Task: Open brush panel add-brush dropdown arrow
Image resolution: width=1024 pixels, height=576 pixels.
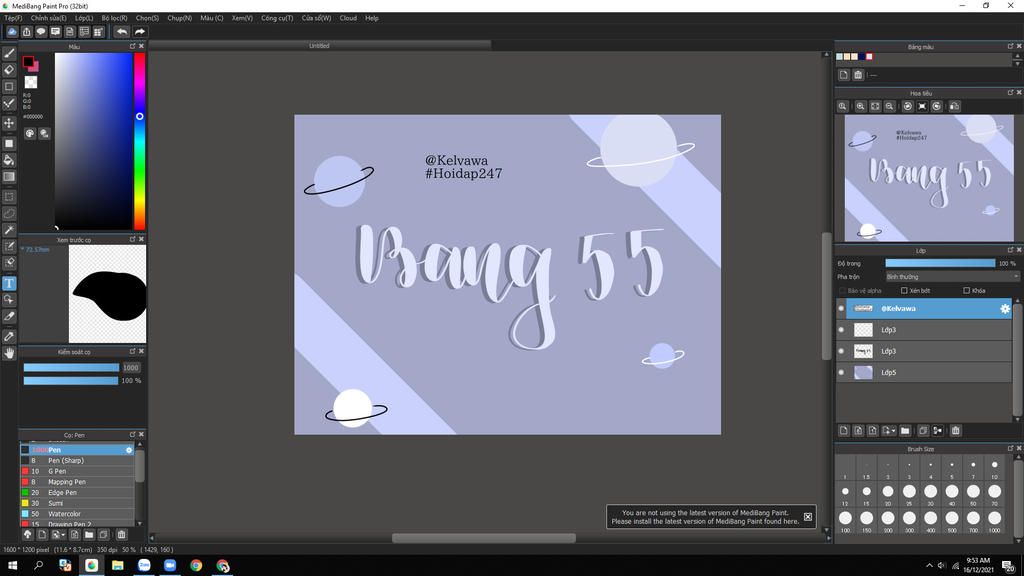Action: click(x=63, y=535)
